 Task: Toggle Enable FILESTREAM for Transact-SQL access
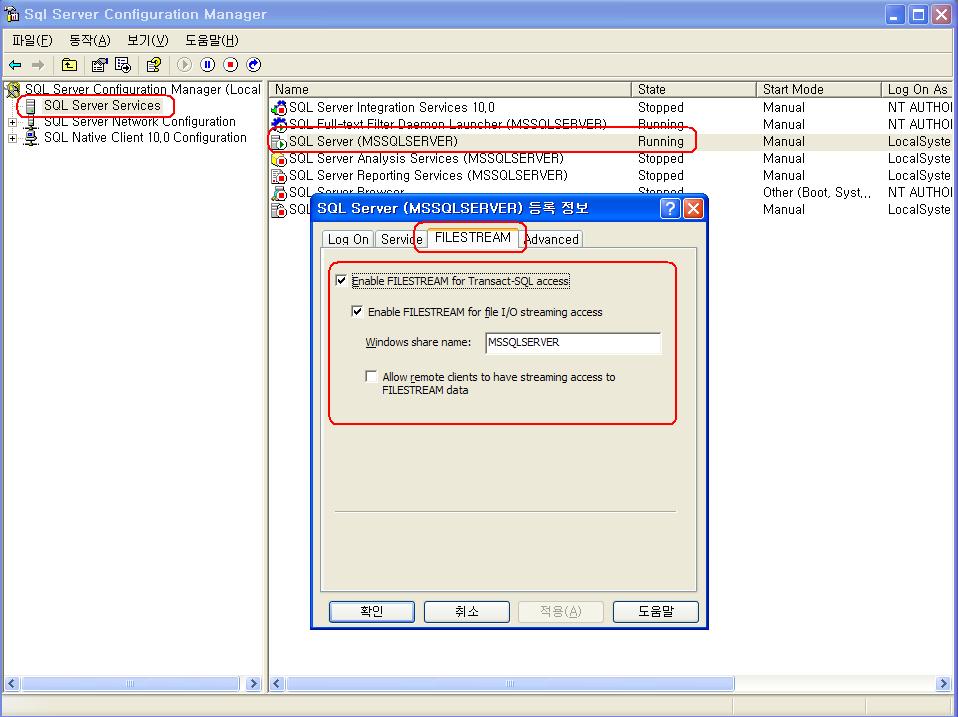pos(342,281)
